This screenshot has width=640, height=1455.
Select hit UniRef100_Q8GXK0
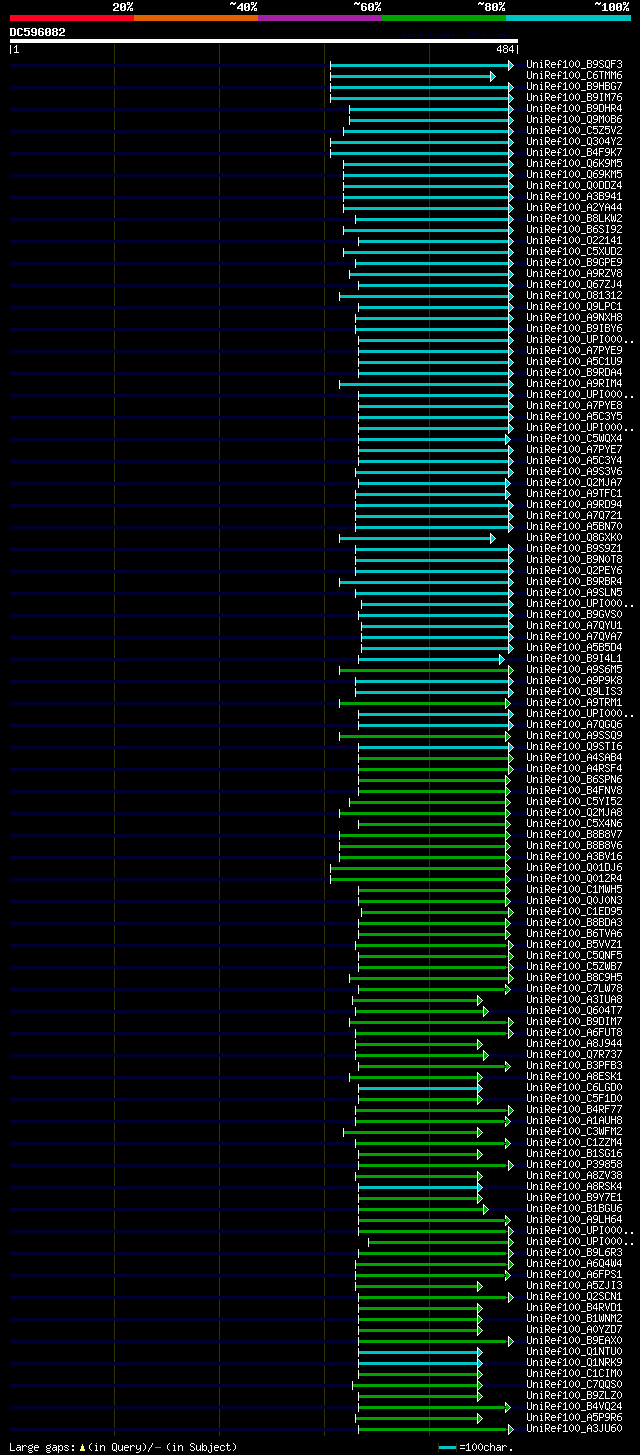pos(574,538)
